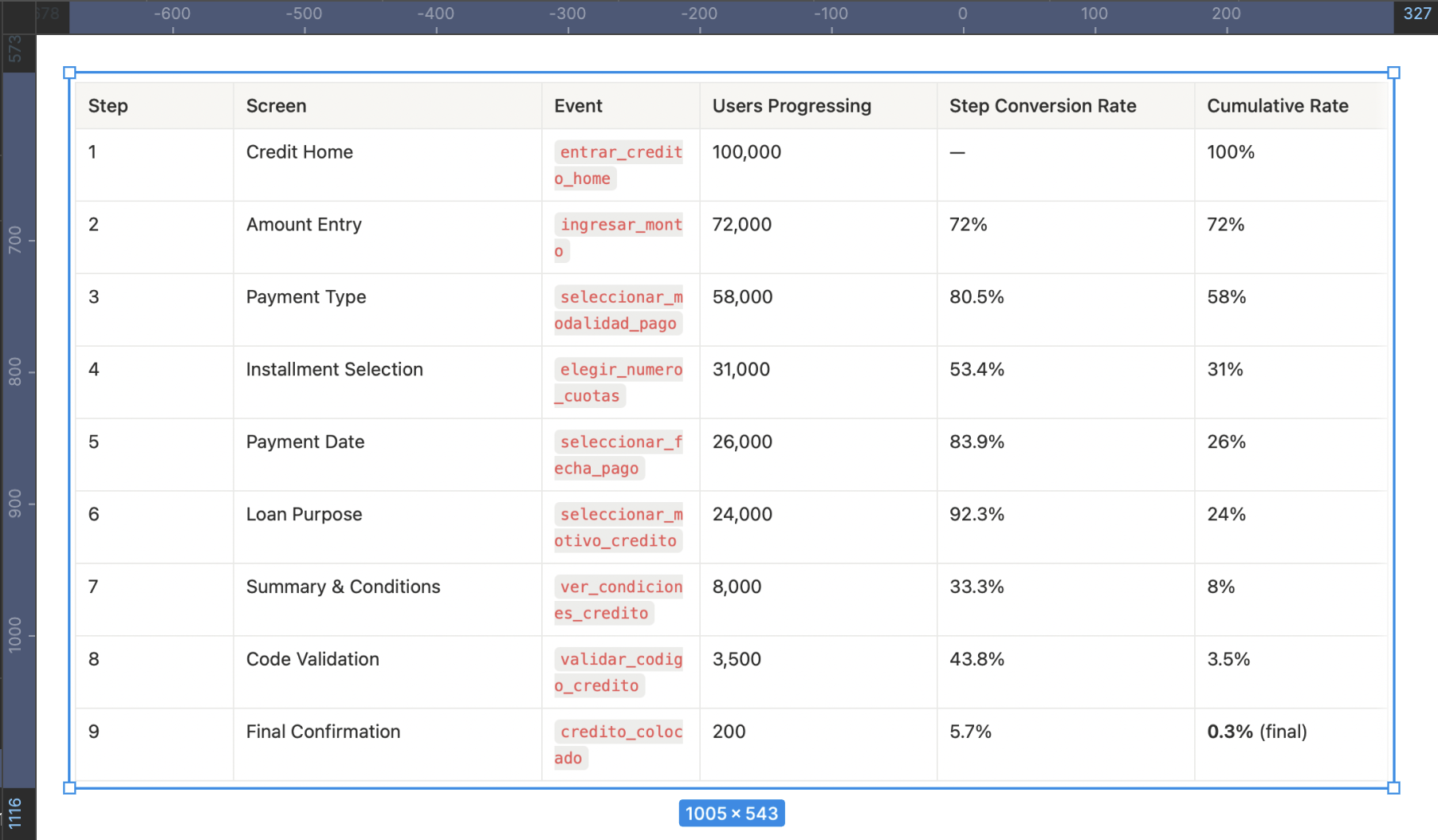The image size is (1438, 840).
Task: Click the Screen column header
Action: click(276, 106)
